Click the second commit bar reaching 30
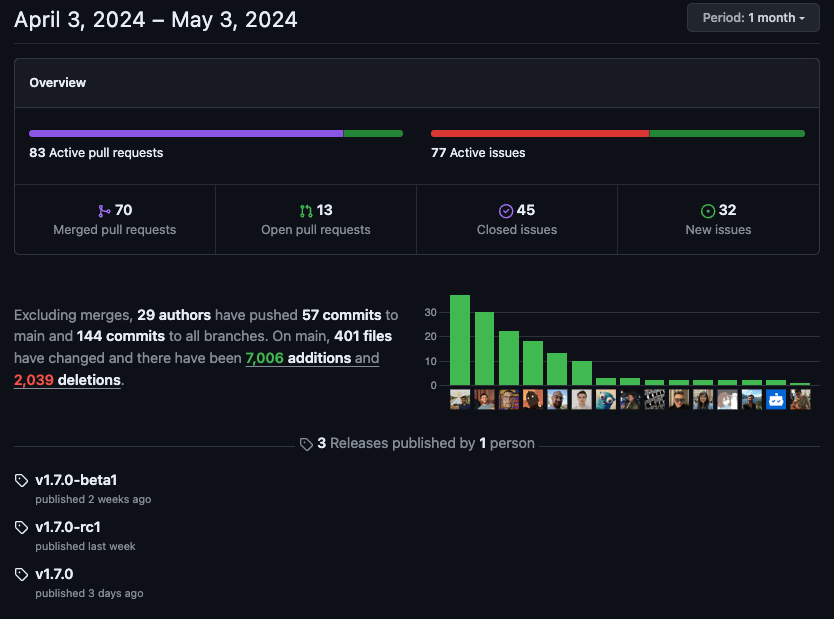The image size is (834, 619). pos(484,348)
